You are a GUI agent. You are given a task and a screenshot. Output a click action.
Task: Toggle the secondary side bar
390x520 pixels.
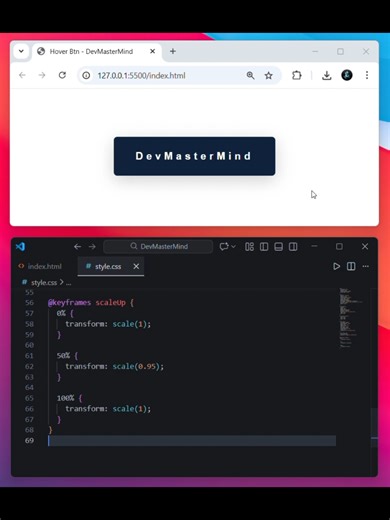coord(293,247)
